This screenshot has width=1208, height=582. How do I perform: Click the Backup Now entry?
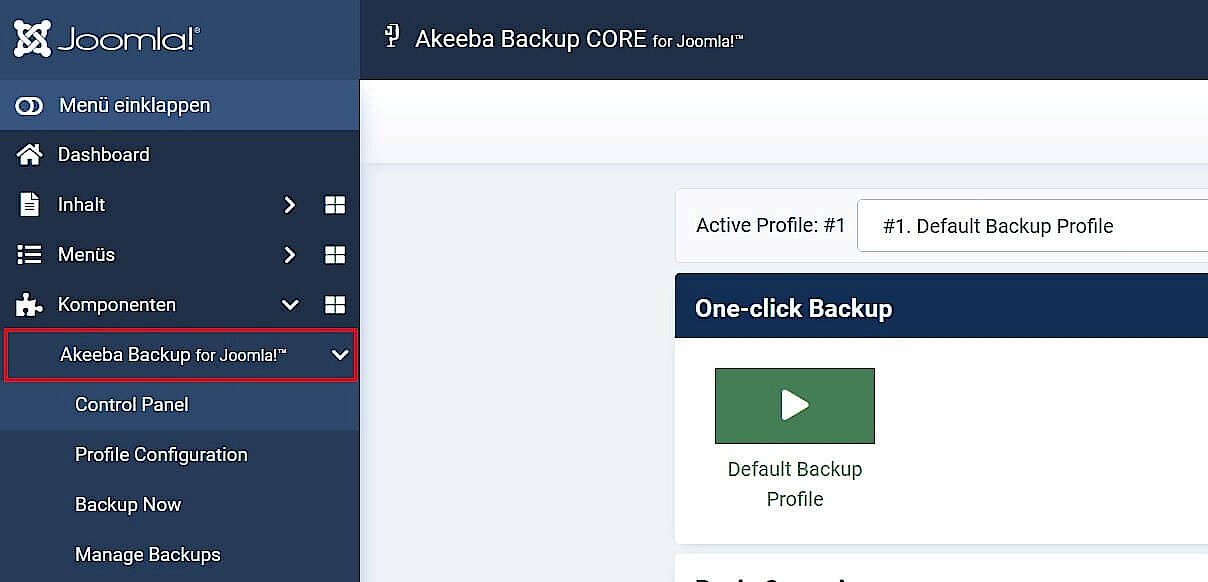point(128,504)
